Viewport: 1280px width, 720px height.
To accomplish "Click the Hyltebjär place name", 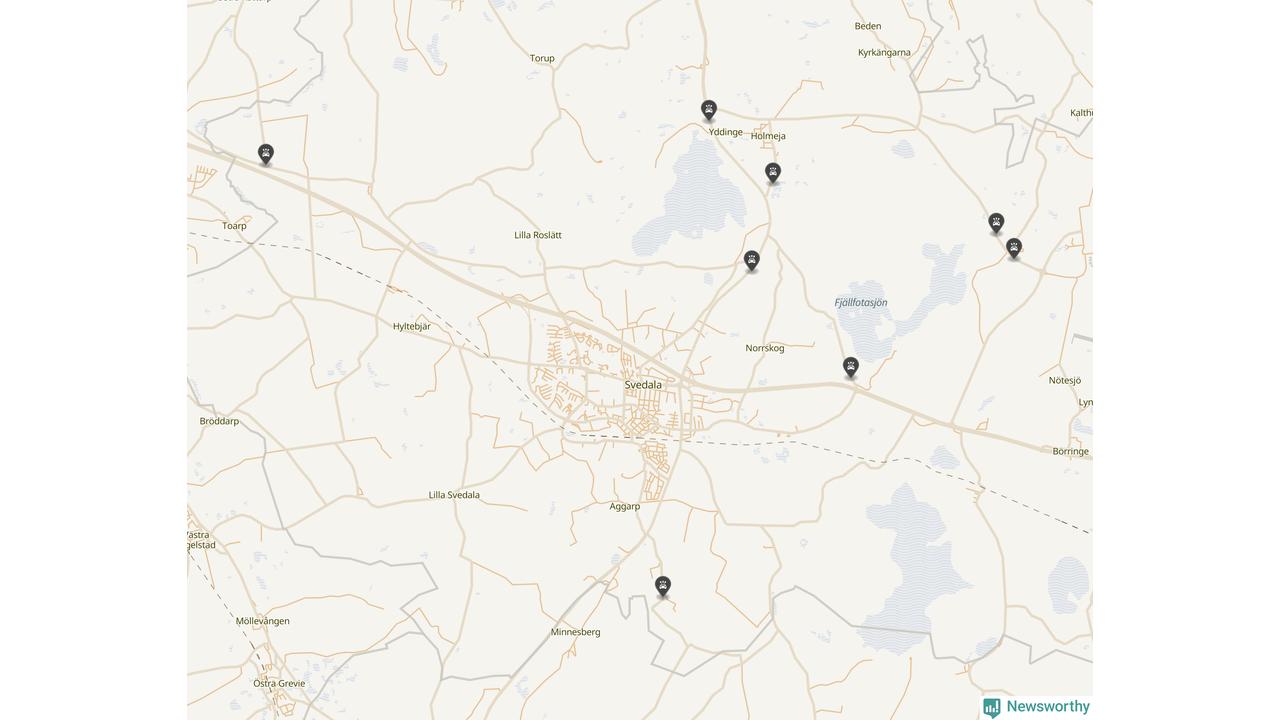I will (x=412, y=327).
